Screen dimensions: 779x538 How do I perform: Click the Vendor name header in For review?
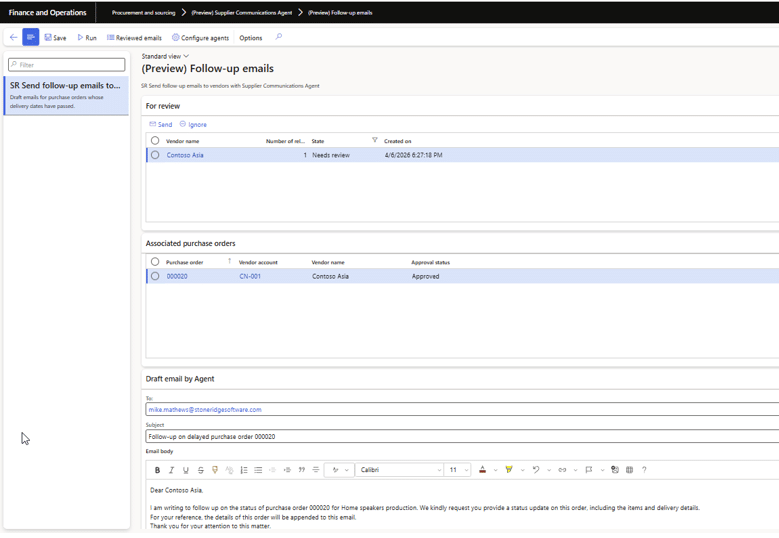[182, 141]
